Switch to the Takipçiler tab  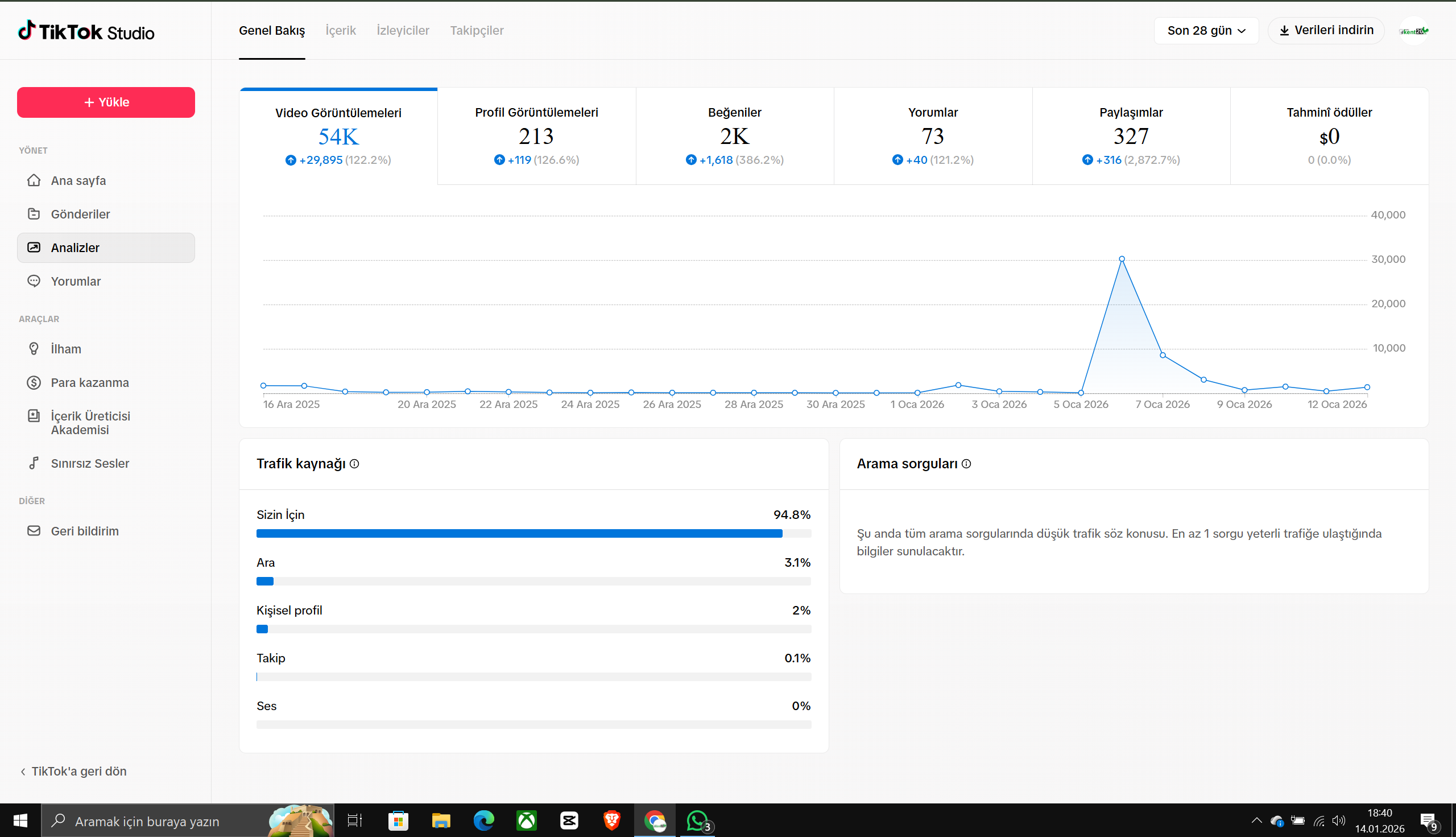click(477, 31)
